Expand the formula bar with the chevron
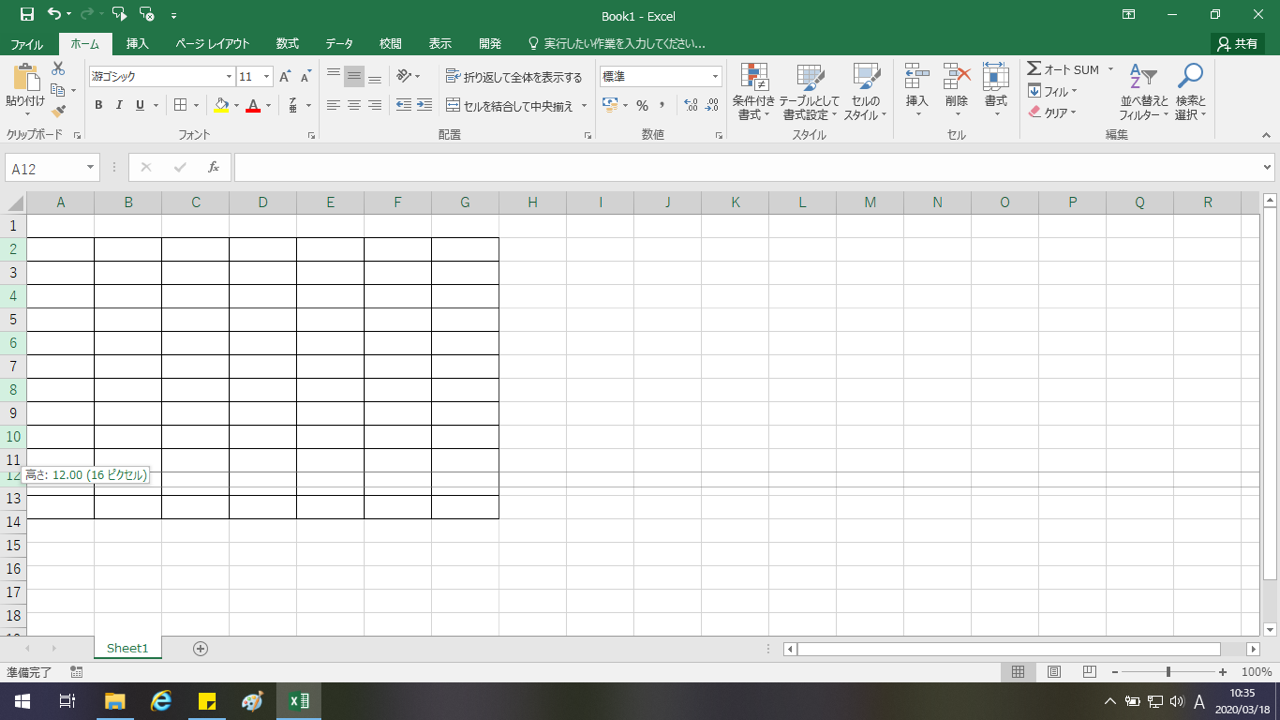Image resolution: width=1280 pixels, height=720 pixels. tap(1268, 168)
